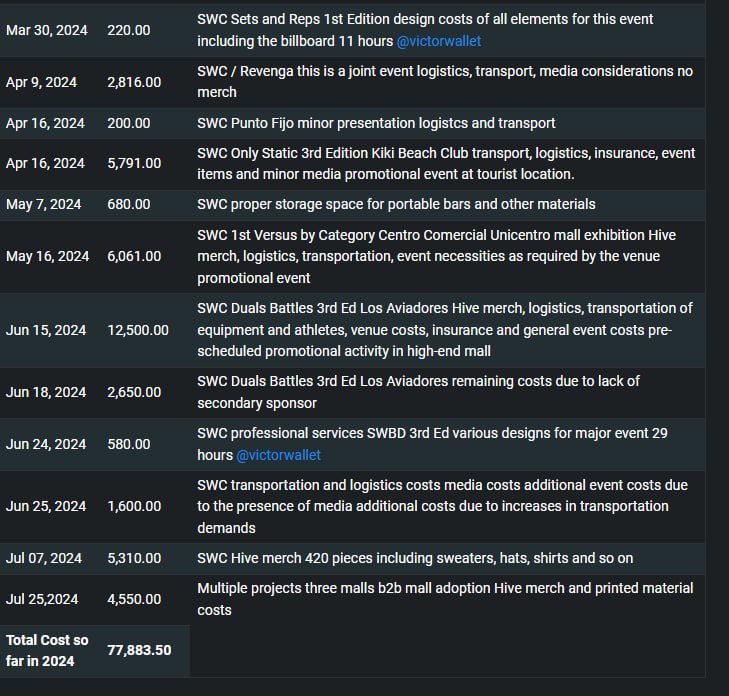The height and width of the screenshot is (696, 729).
Task: Click the Total Cost so far in 2024 label
Action: (x=47, y=650)
